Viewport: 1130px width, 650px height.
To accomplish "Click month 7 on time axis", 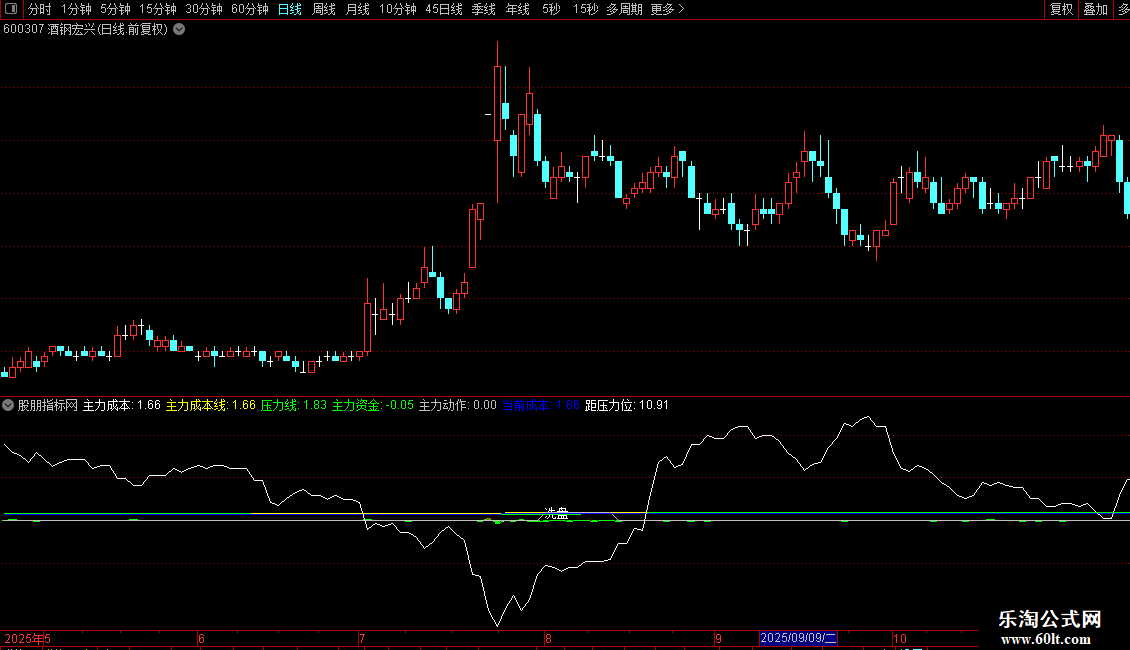I will tap(362, 638).
